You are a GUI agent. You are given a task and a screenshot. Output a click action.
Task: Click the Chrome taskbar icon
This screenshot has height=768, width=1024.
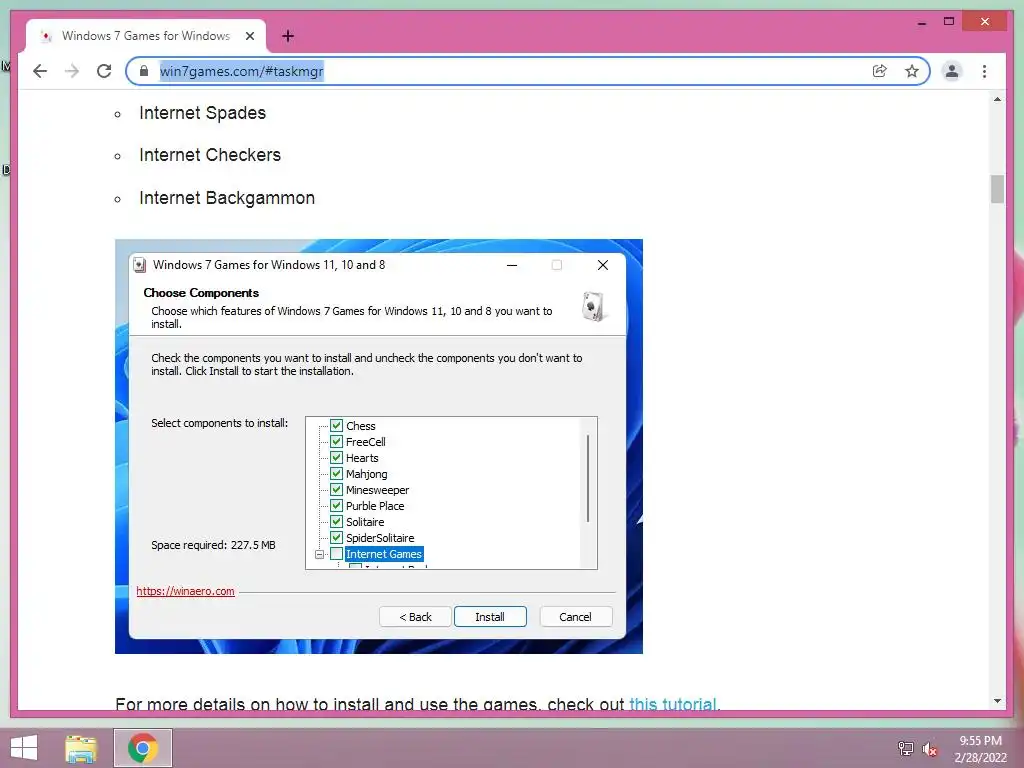click(x=143, y=748)
